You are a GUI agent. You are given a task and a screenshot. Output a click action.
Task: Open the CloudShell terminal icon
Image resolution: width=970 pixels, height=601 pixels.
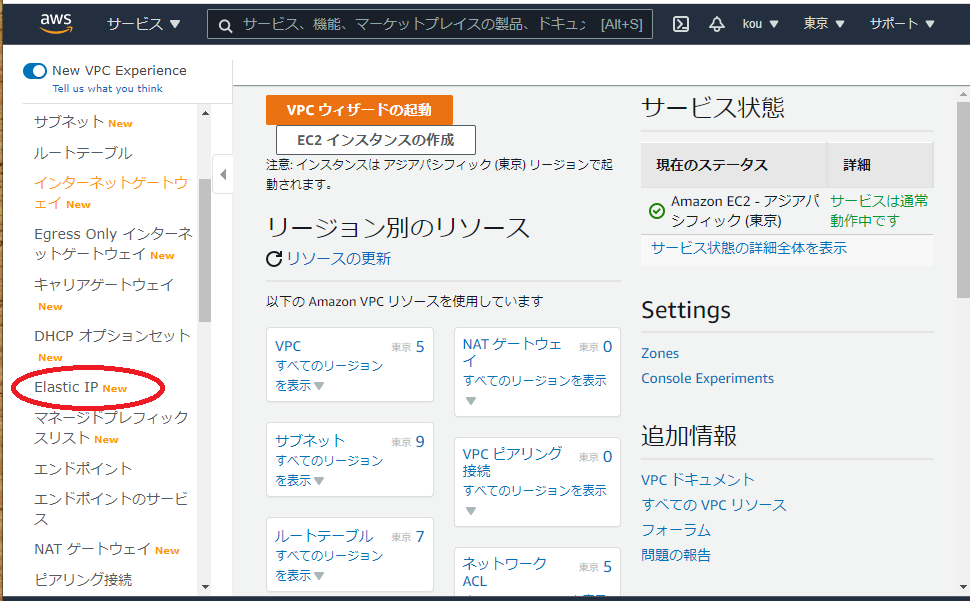point(680,24)
